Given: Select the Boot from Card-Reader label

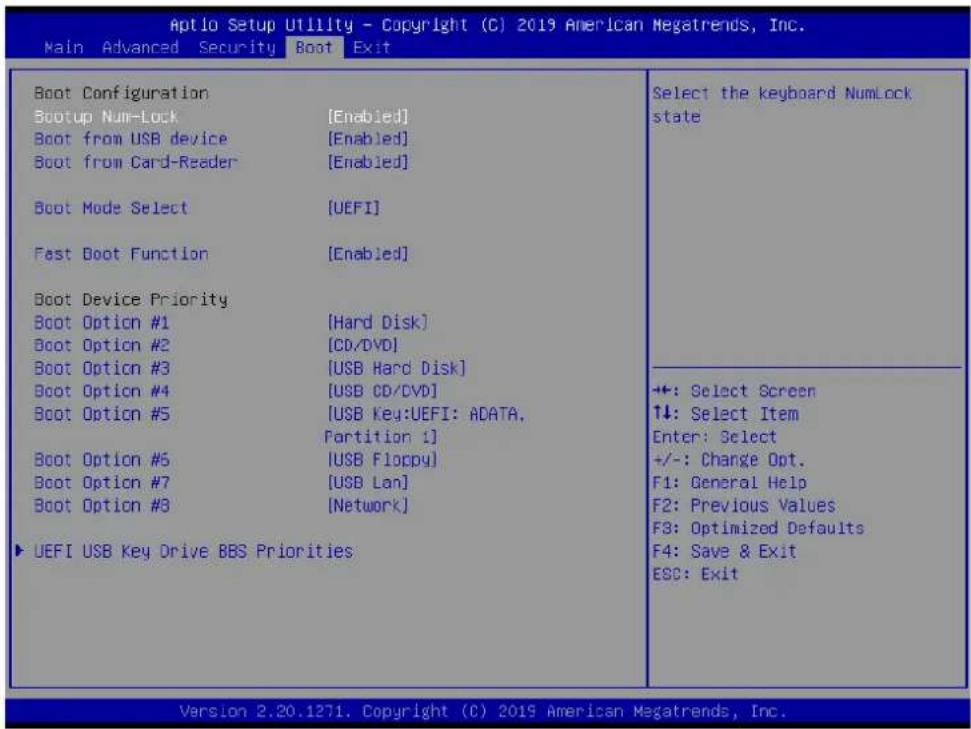Looking at the screenshot, I should pyautogui.click(x=136, y=162).
